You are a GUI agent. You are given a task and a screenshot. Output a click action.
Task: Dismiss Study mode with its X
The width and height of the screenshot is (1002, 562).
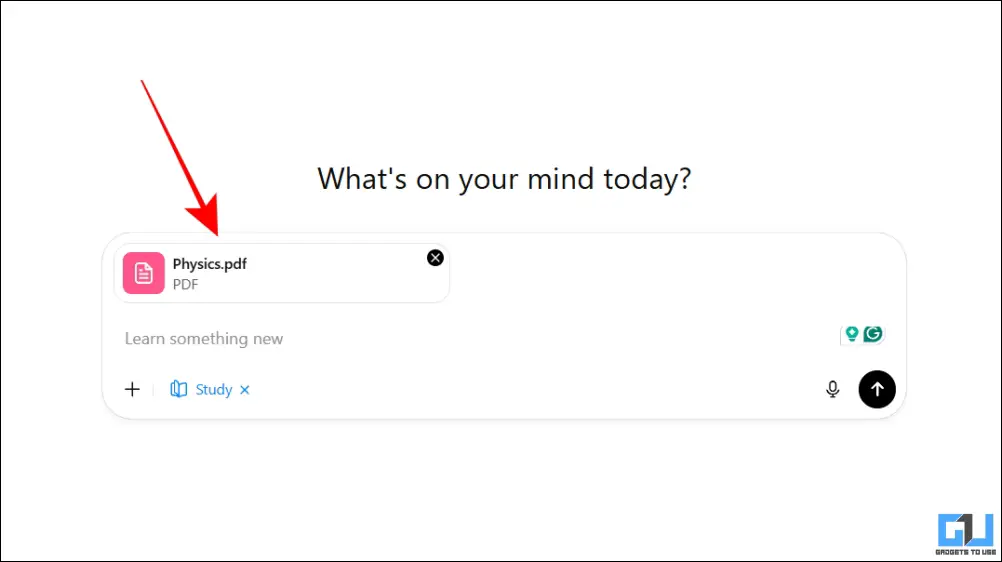(x=245, y=390)
